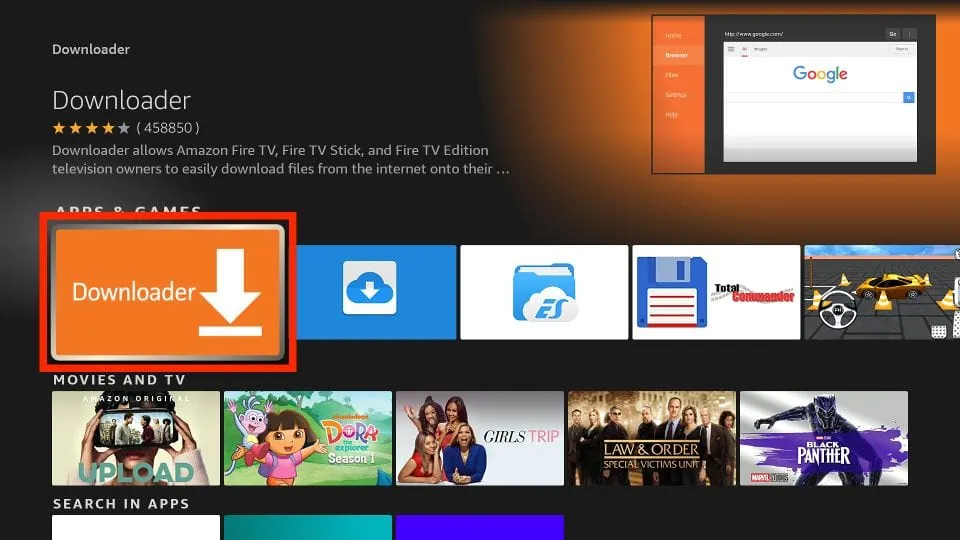Select the white tile under Search in Apps
The image size is (960, 540).
(136, 527)
